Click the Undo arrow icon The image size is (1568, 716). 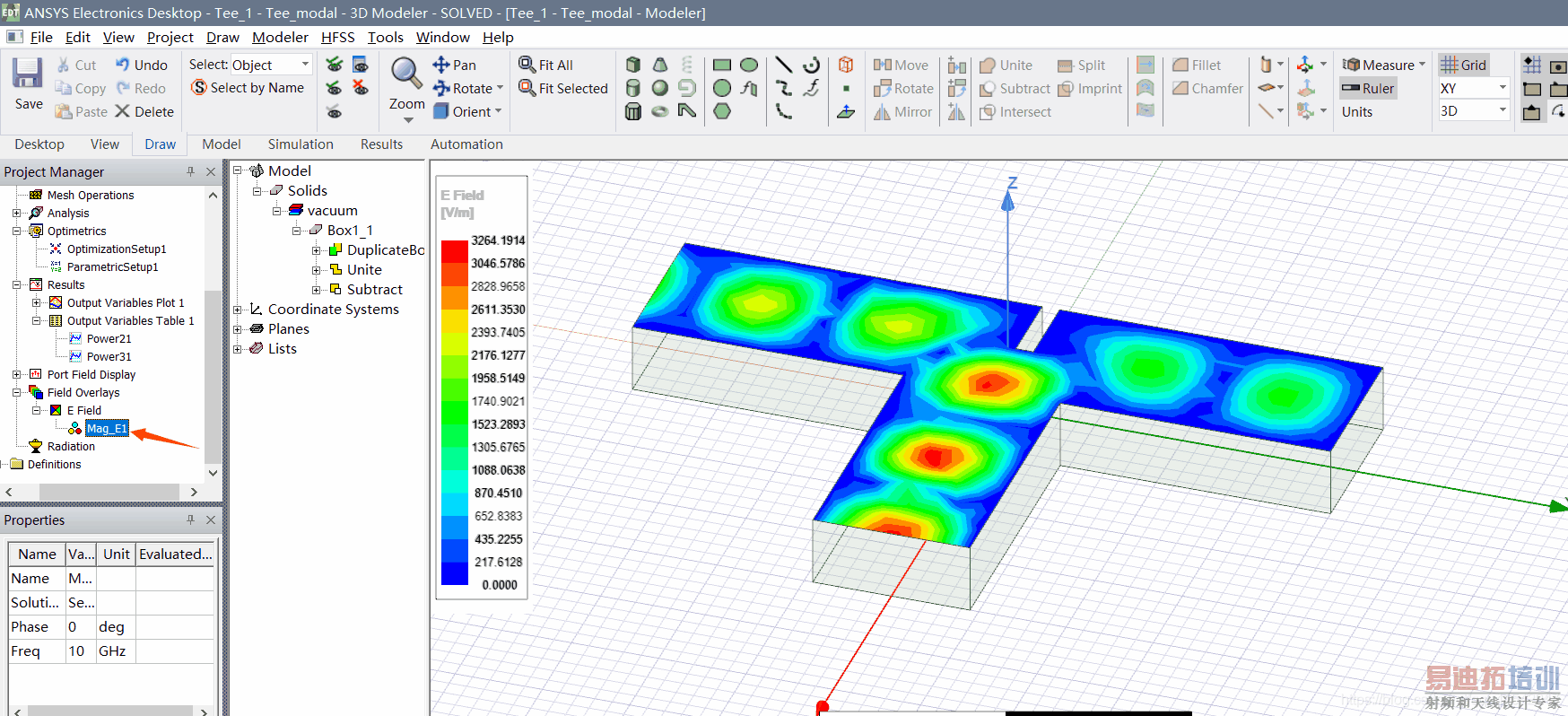click(x=123, y=65)
